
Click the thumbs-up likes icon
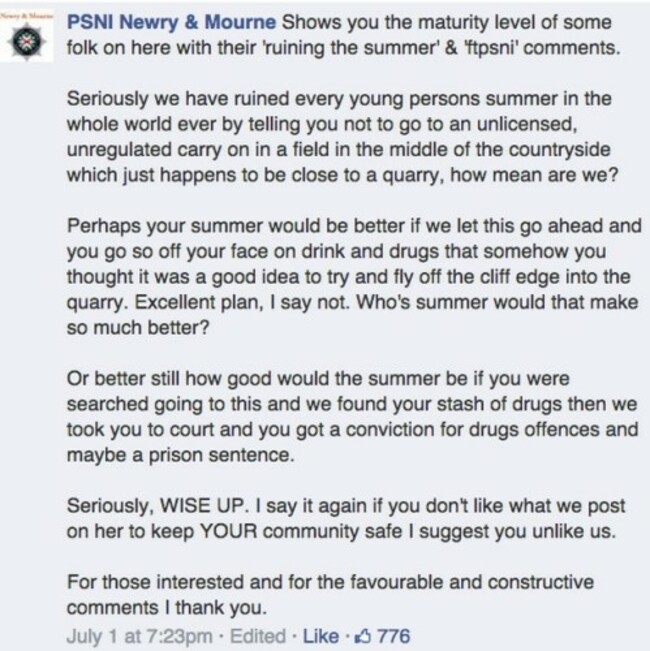[364, 636]
